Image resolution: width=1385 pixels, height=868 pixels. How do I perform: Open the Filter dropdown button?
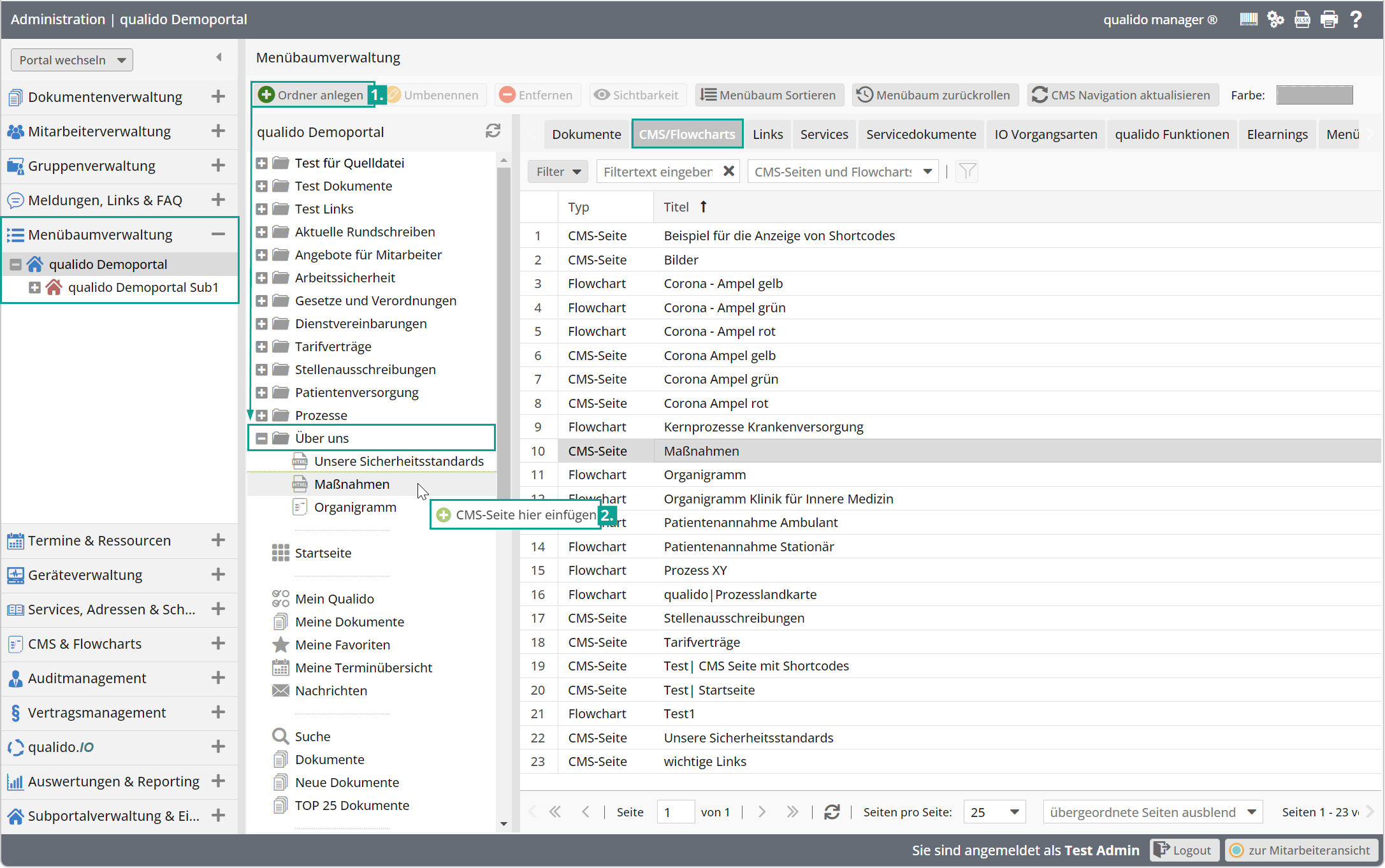[x=558, y=171]
